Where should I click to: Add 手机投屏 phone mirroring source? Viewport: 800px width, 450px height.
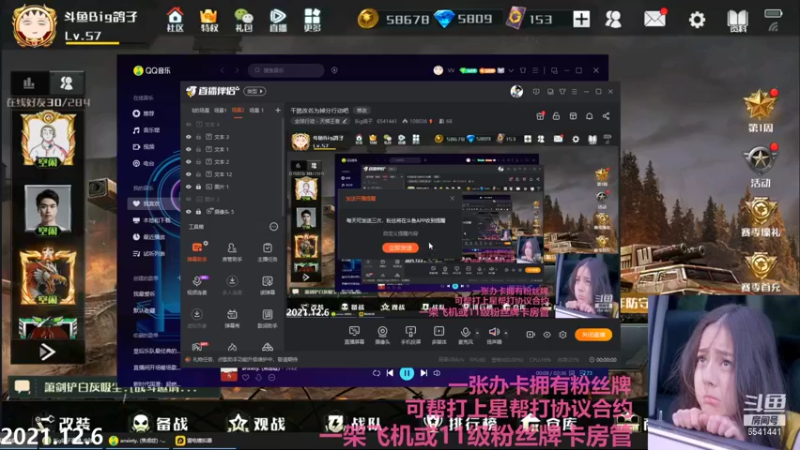pos(410,335)
